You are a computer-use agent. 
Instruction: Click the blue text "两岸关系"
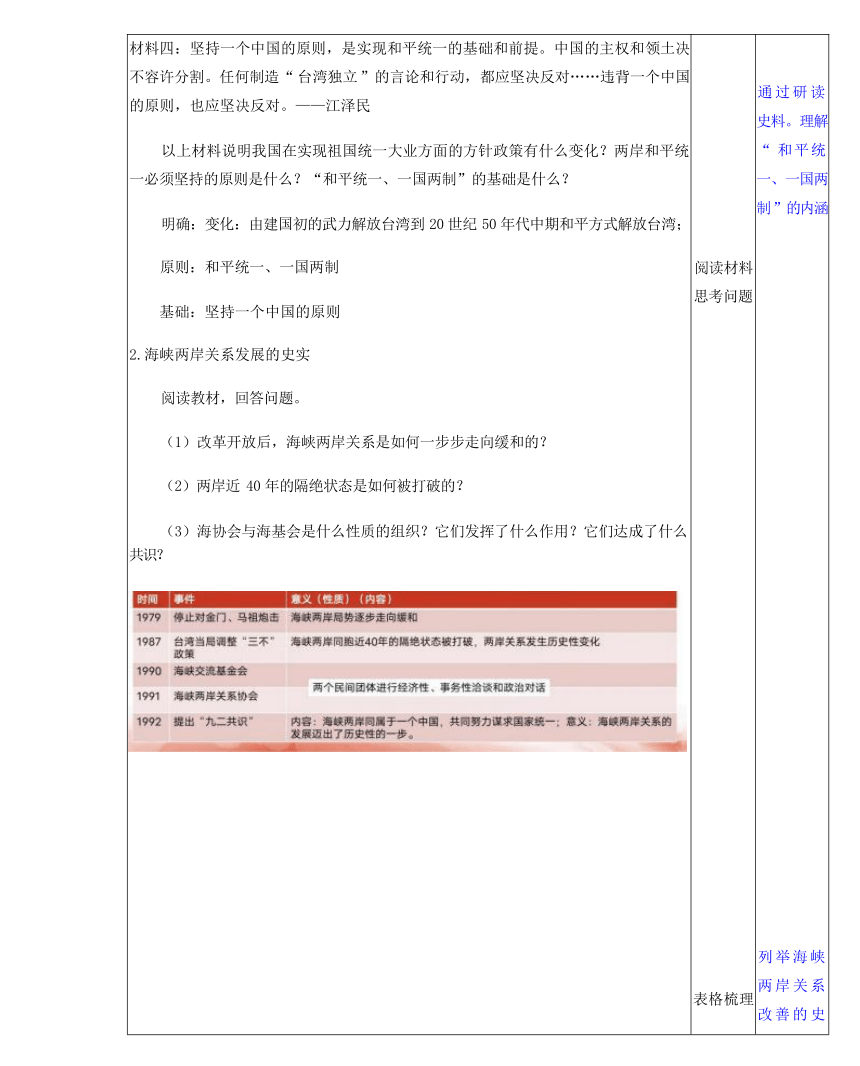(792, 985)
